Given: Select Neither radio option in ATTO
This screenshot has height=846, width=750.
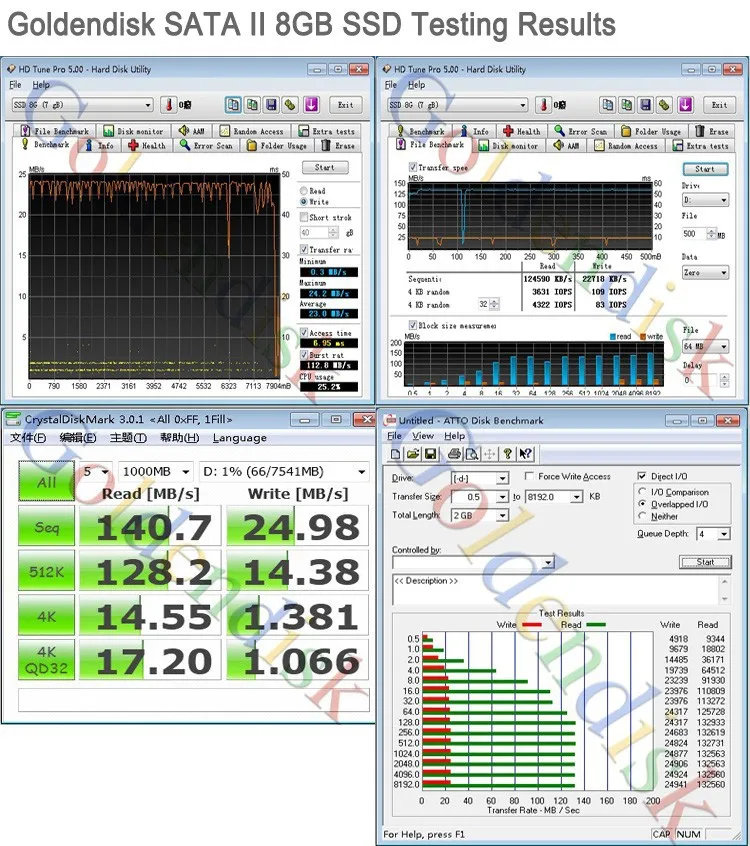Looking at the screenshot, I should tap(642, 516).
